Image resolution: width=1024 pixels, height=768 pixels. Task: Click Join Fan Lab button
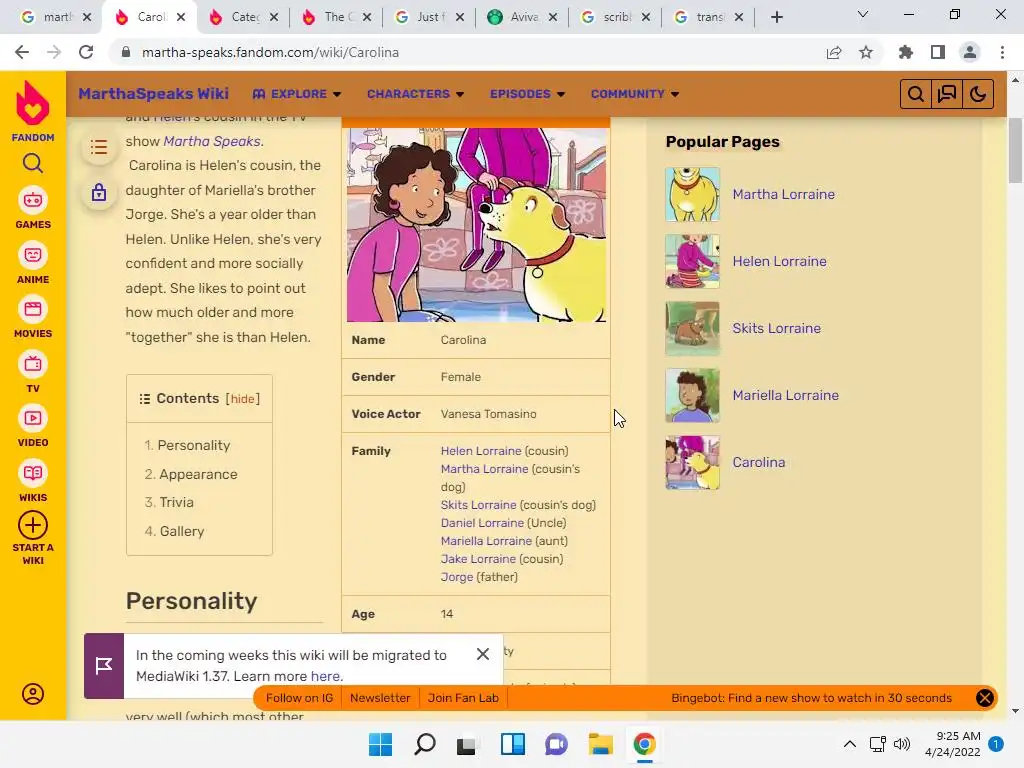(463, 698)
